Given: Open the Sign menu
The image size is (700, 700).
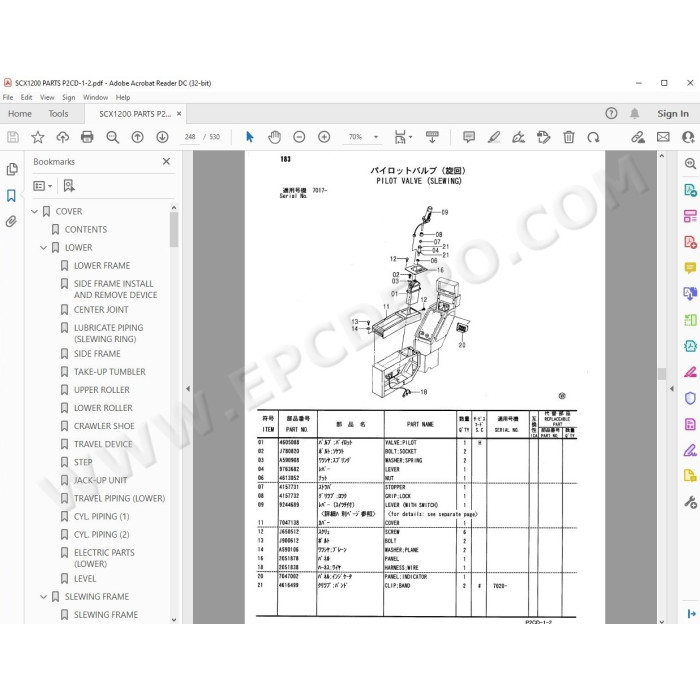Looking at the screenshot, I should (x=68, y=97).
